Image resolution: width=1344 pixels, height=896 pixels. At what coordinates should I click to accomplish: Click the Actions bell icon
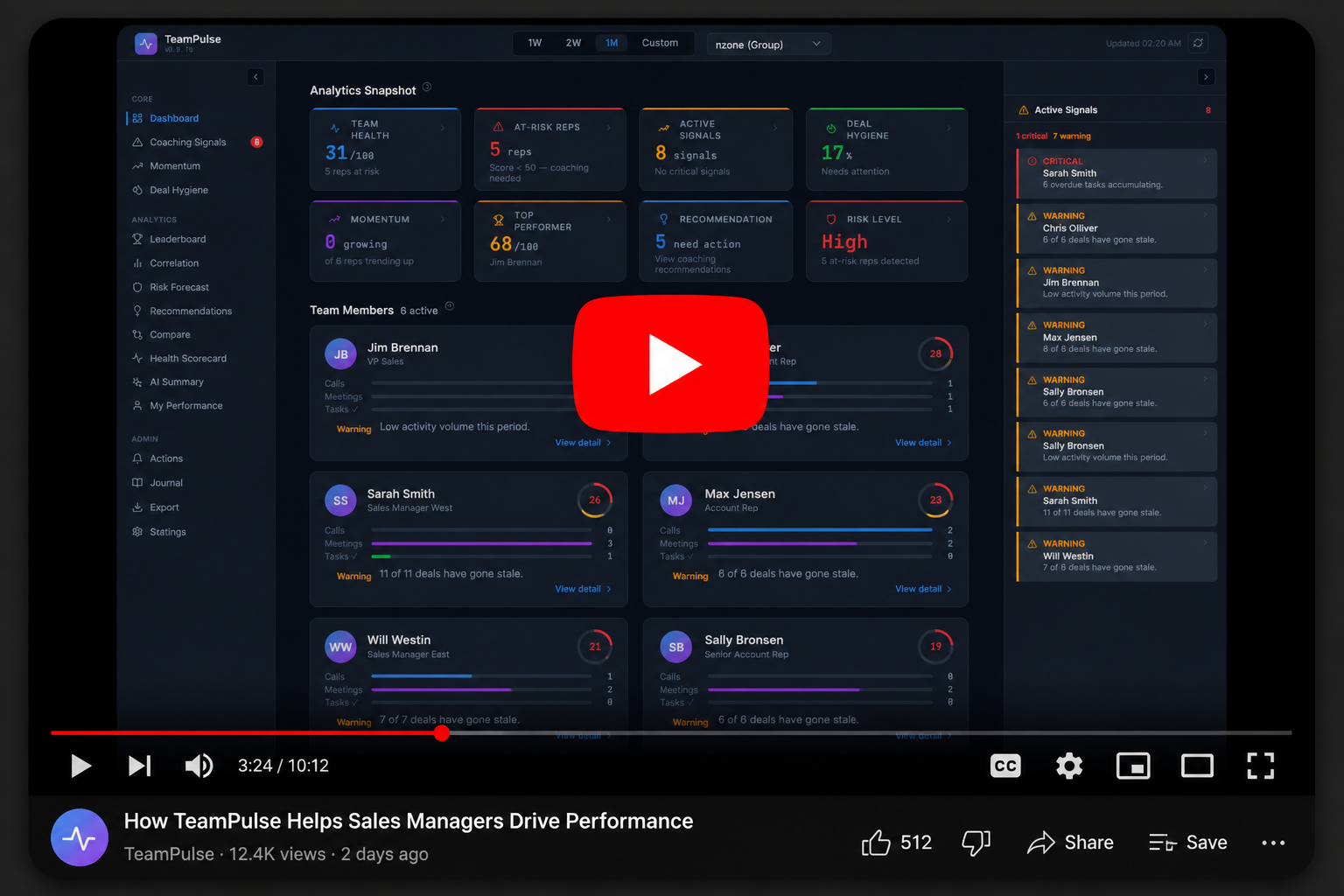[137, 458]
